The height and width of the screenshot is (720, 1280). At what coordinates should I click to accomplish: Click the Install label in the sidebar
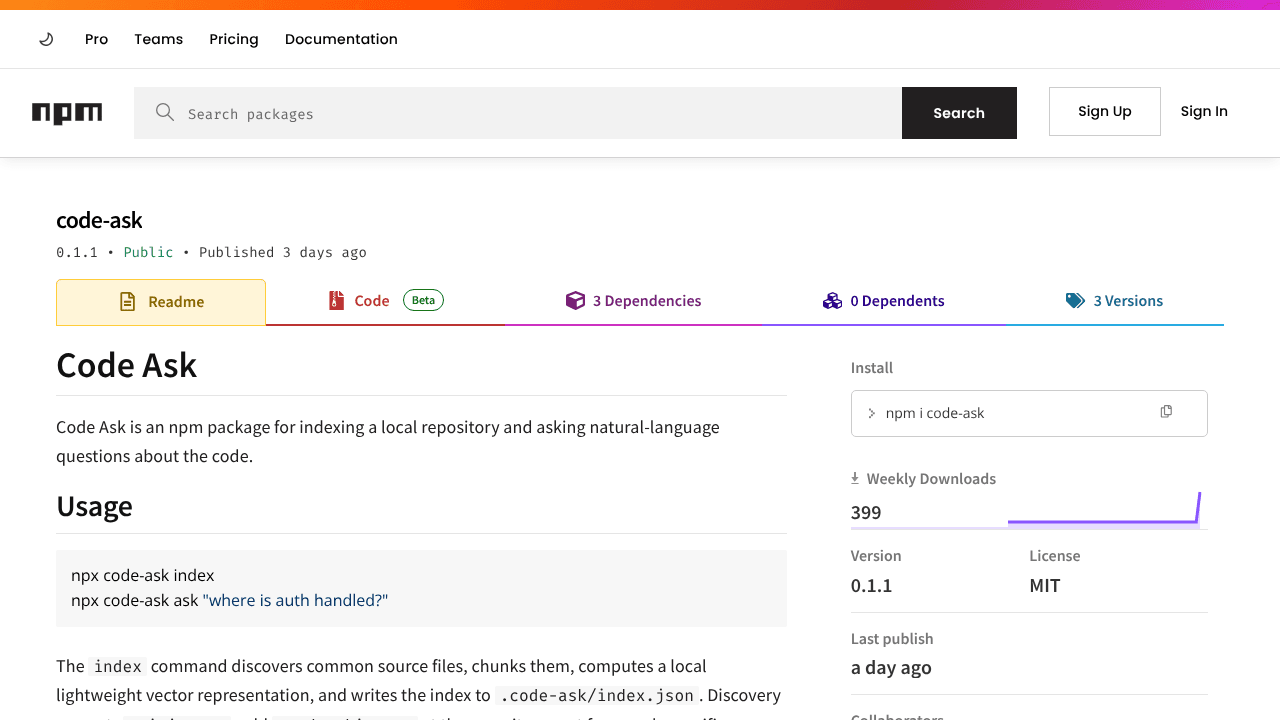(872, 368)
